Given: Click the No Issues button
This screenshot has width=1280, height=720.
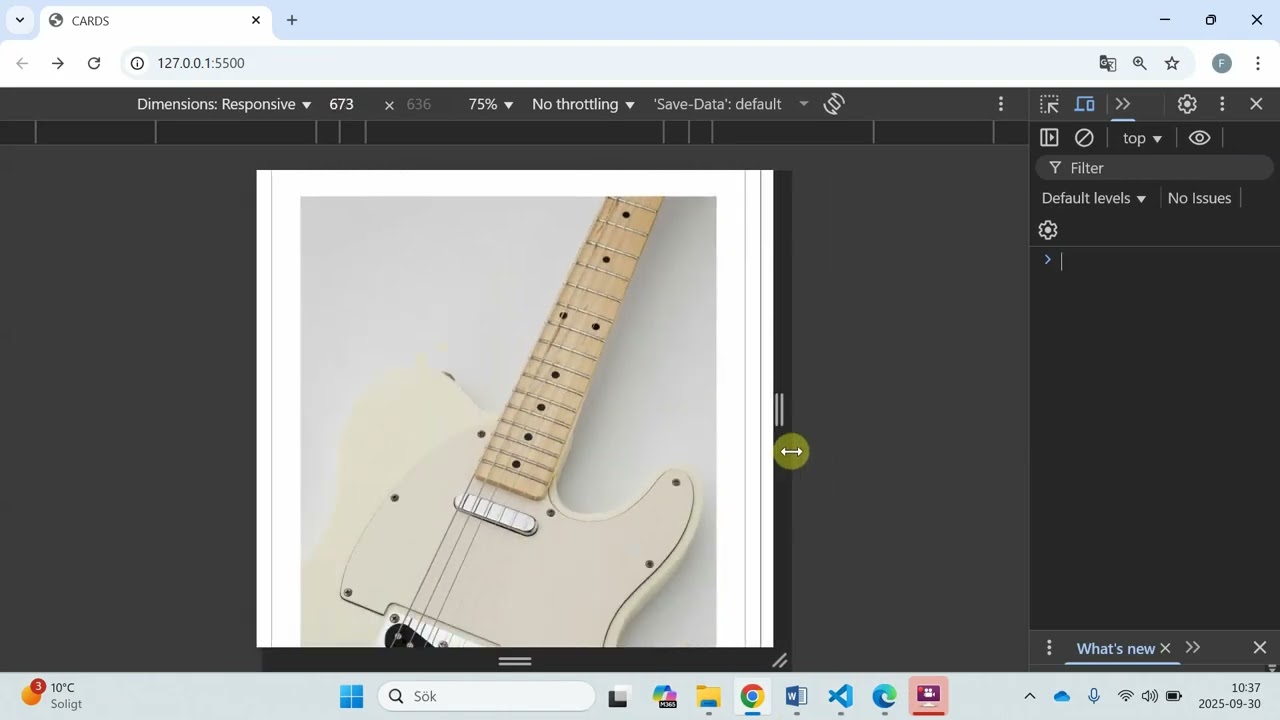Looking at the screenshot, I should [x=1199, y=198].
